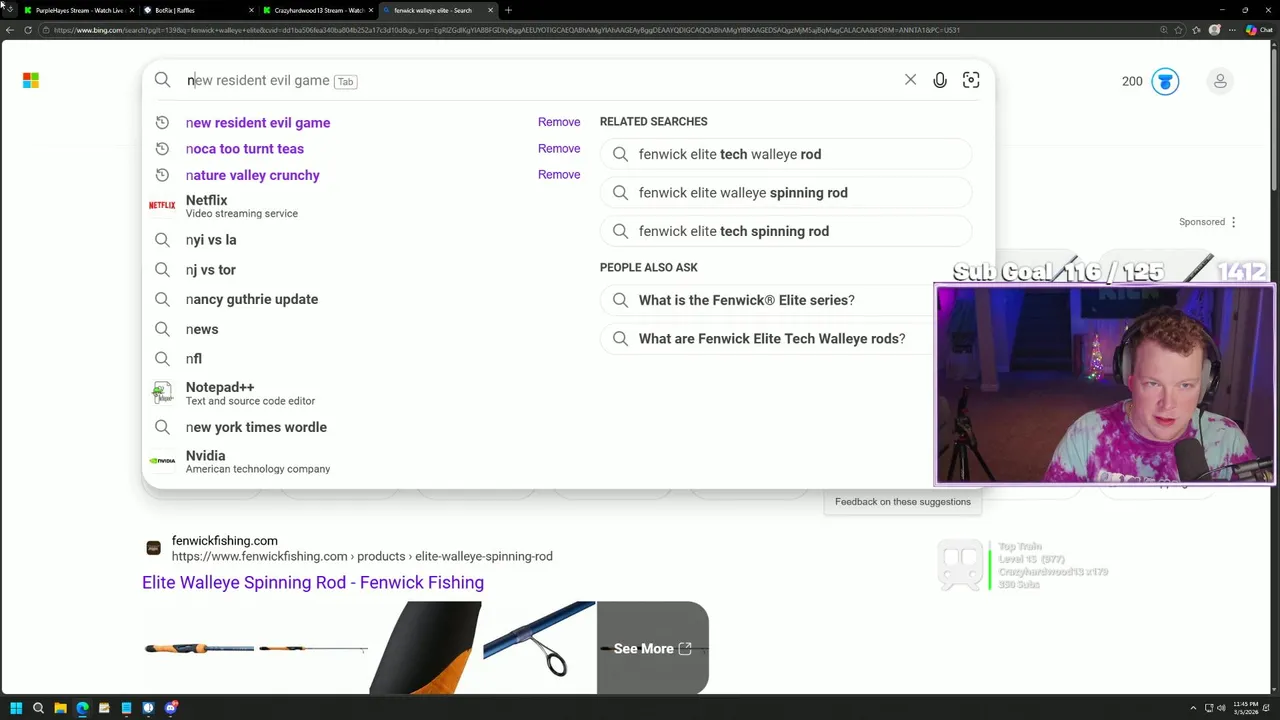
Task: Switch to BotRix Raffles tab
Action: point(197,10)
